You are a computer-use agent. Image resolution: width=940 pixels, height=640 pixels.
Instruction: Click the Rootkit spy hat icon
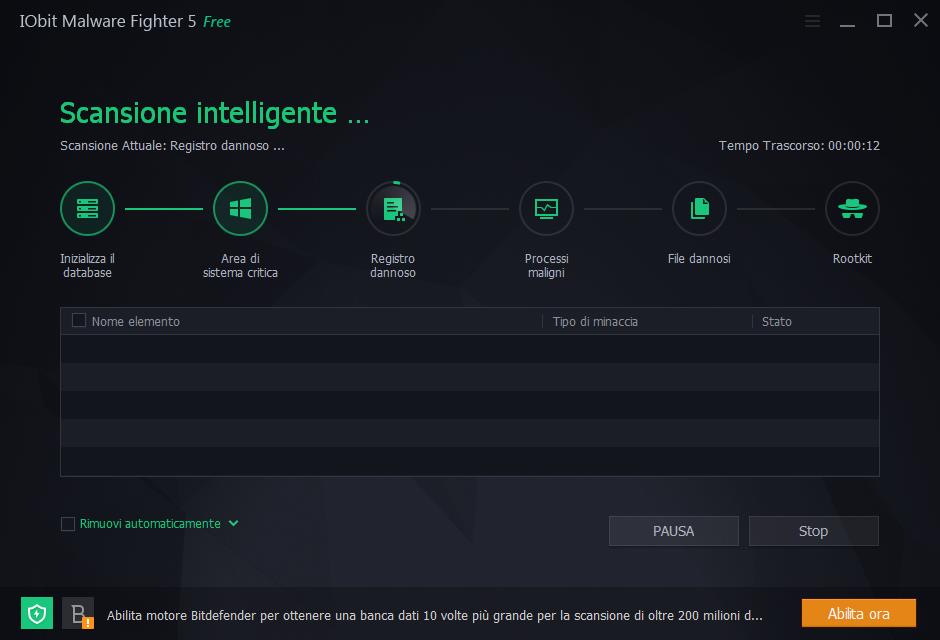(x=852, y=208)
